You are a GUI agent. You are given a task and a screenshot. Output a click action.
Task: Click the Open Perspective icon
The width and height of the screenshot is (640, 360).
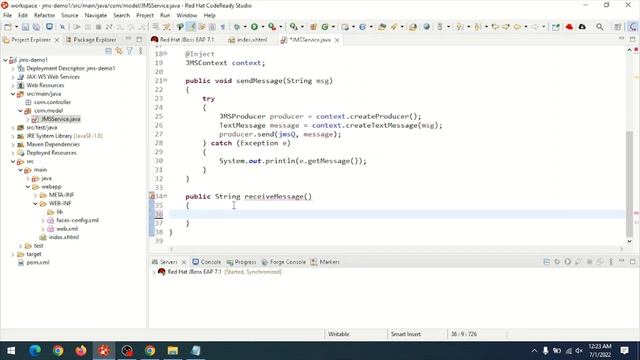click(x=618, y=27)
